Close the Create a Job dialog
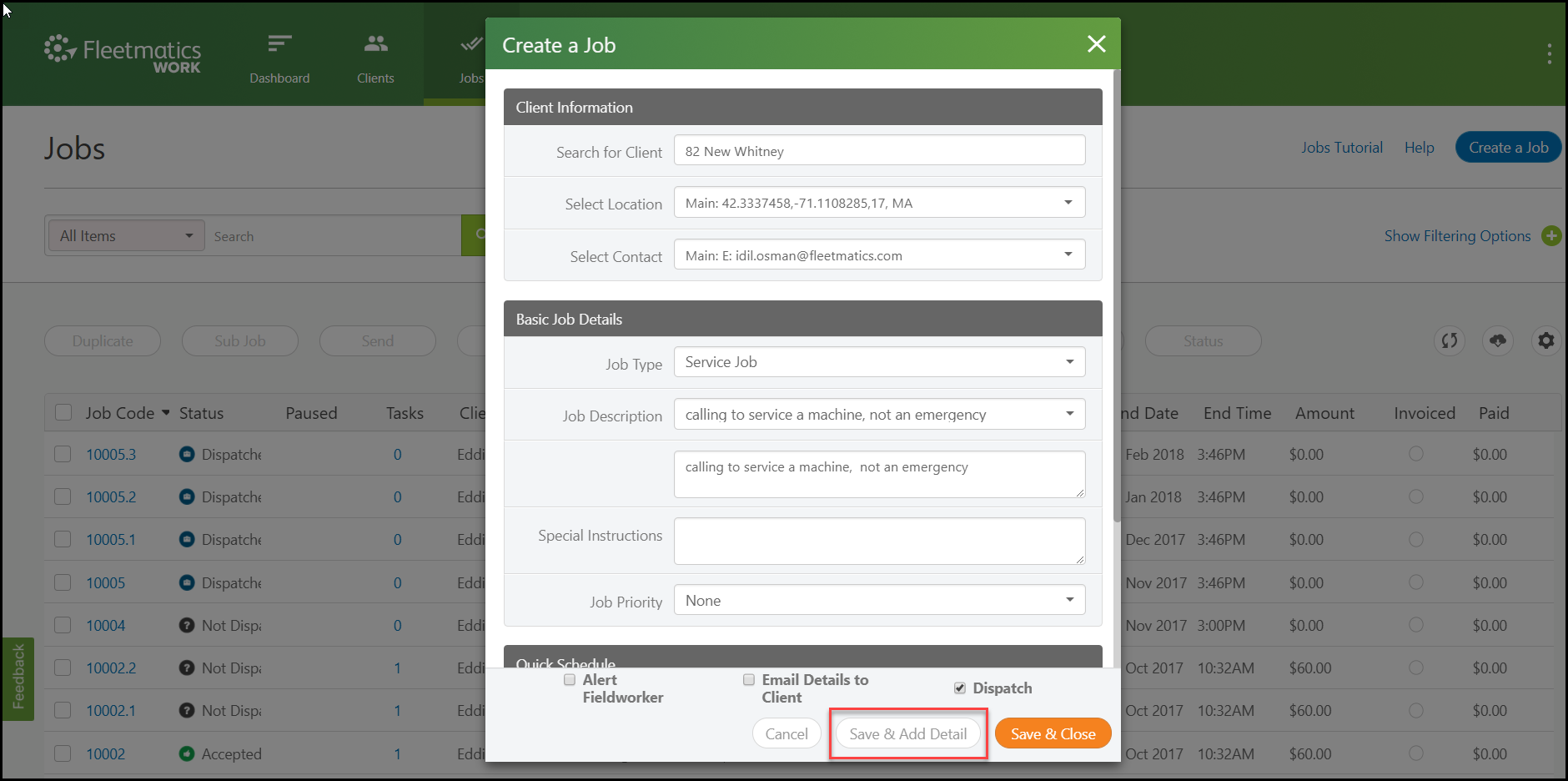Viewport: 1568px width, 781px height. click(x=1096, y=44)
